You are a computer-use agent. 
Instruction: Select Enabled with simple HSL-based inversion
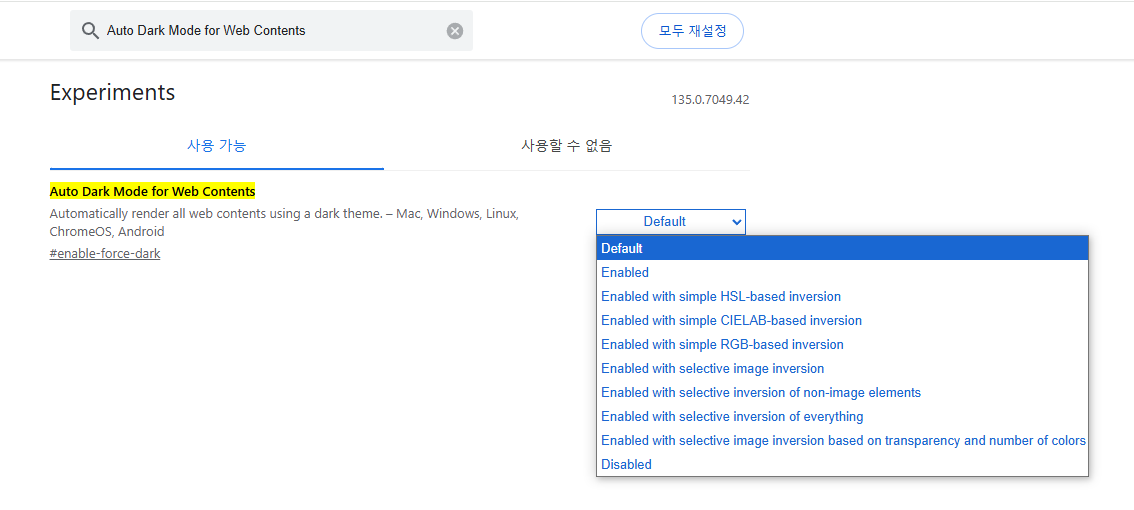click(843, 296)
